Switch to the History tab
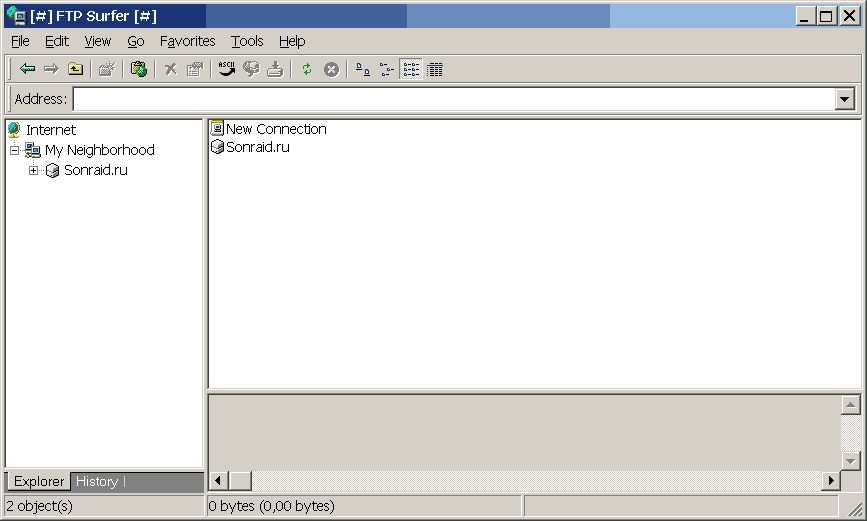 (97, 481)
